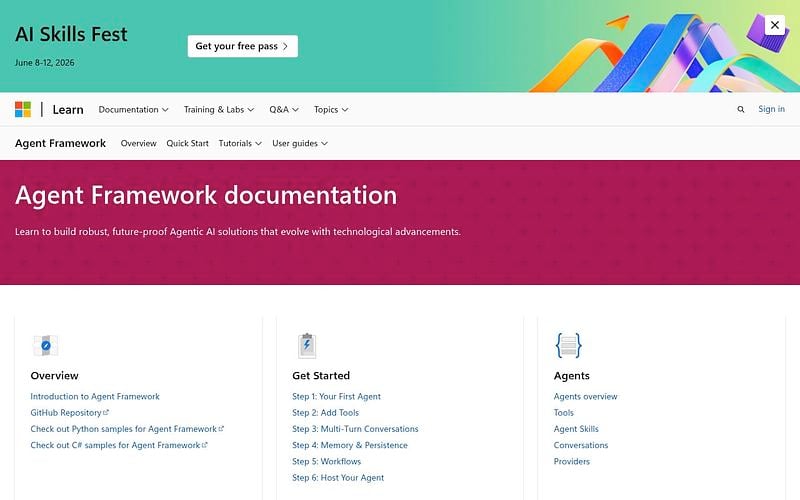Click the Microsoft logo
The image size is (800, 500).
[23, 109]
